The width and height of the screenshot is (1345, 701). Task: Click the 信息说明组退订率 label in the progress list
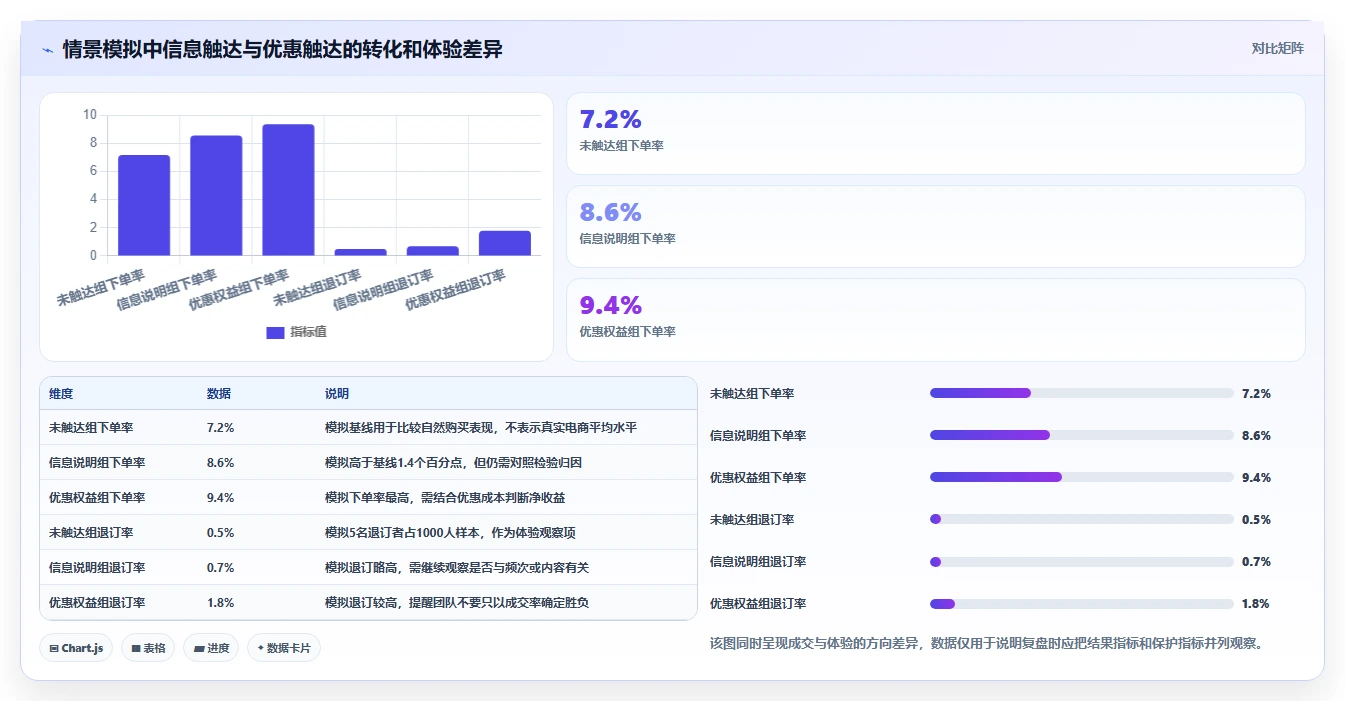758,561
